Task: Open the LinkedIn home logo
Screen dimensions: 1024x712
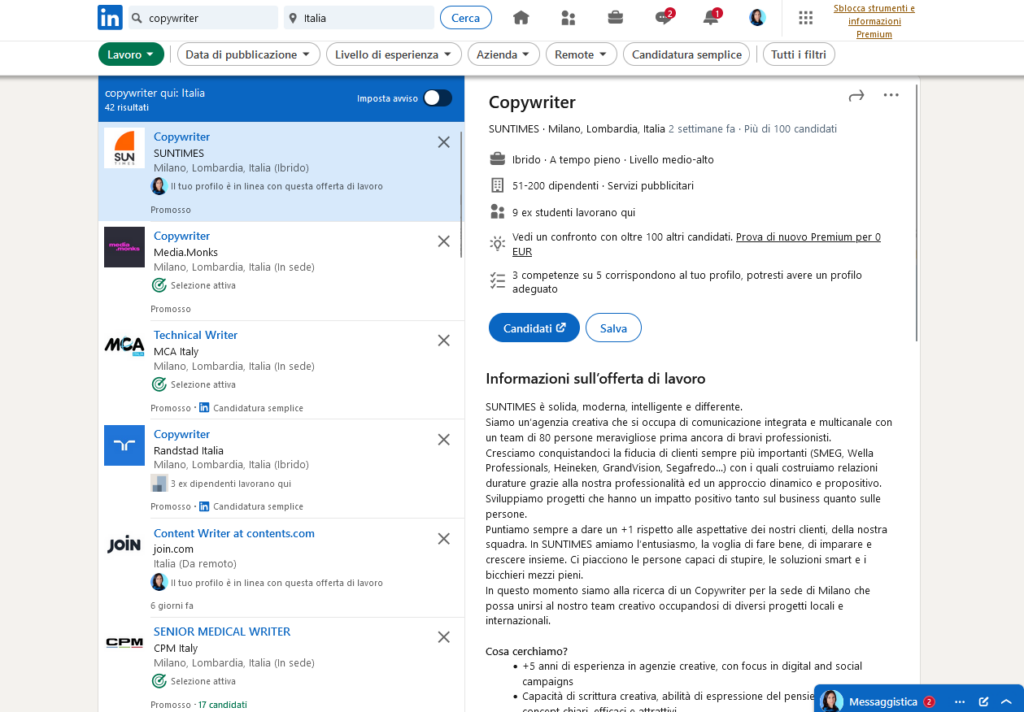Action: coord(110,18)
